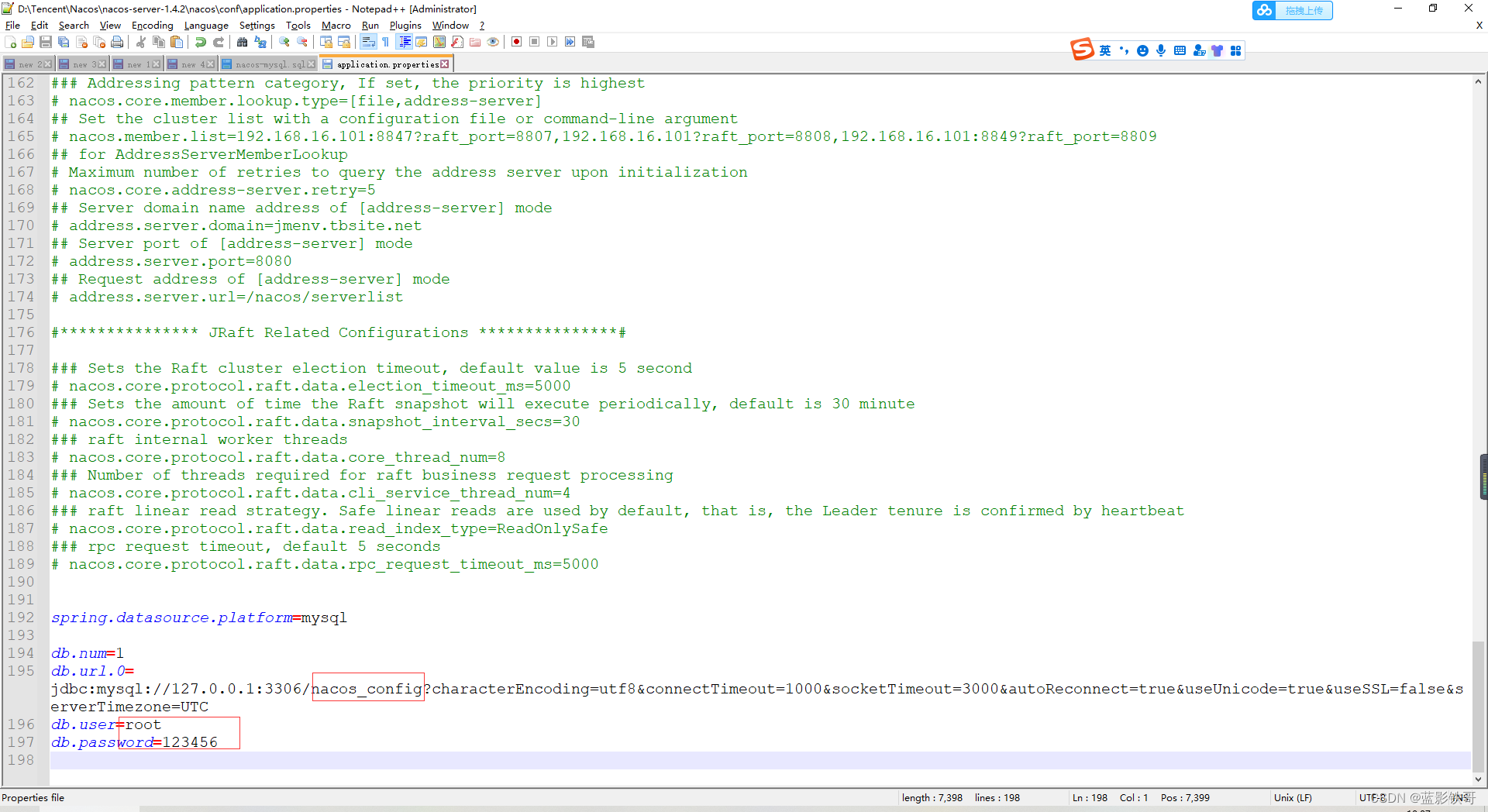Click the macro Playback icon
Screen dimensions: 1488x812
pos(553,42)
